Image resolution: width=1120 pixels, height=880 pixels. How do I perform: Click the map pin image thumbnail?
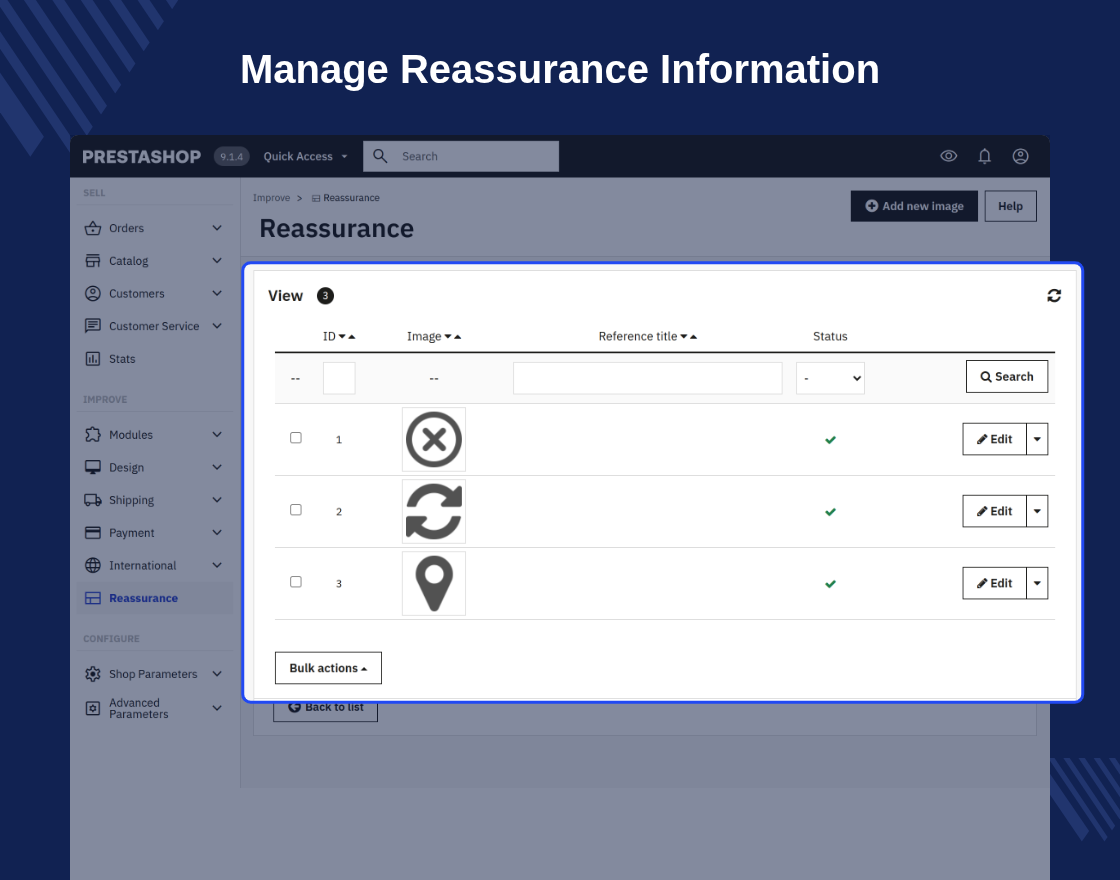pyautogui.click(x=434, y=584)
